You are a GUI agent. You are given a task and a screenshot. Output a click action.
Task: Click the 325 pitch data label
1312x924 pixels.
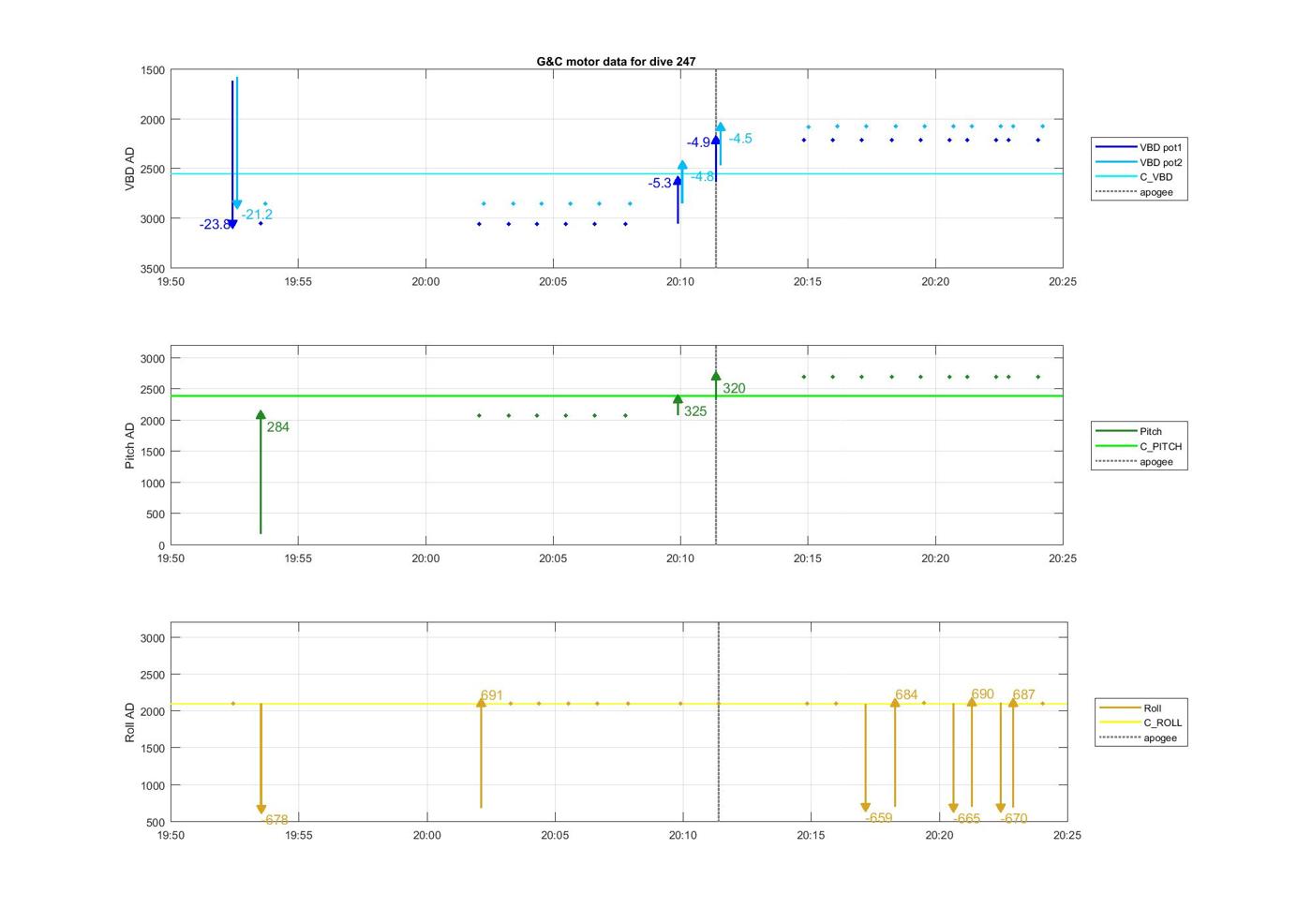695,411
